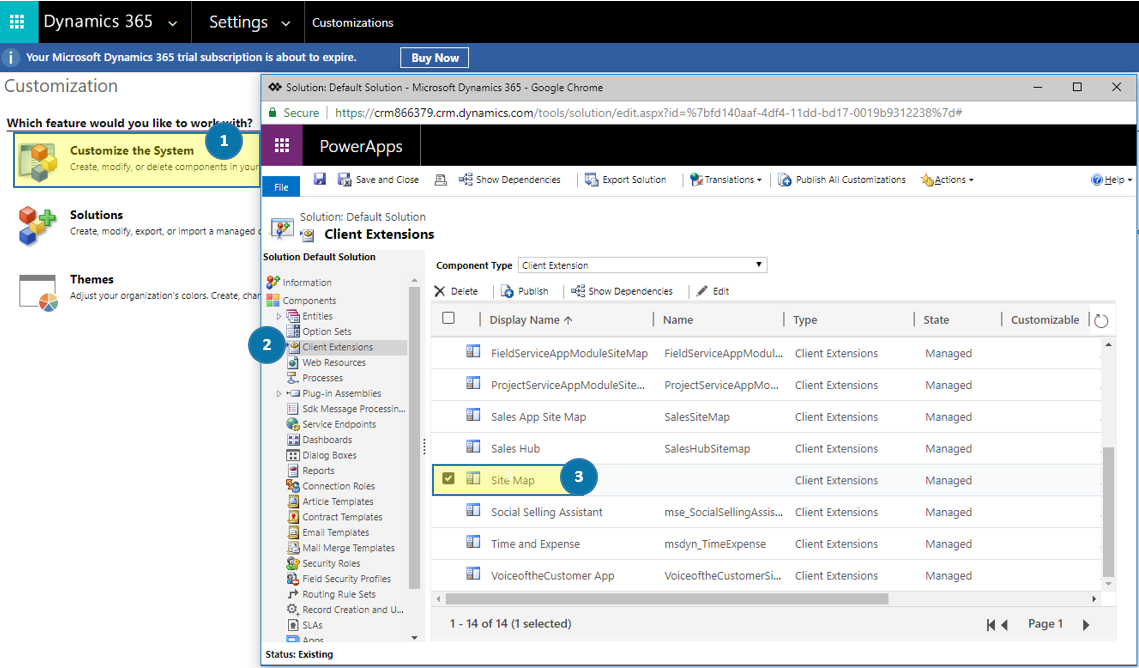
Task: Click the grid vertical scrollbar
Action: coord(1108,512)
